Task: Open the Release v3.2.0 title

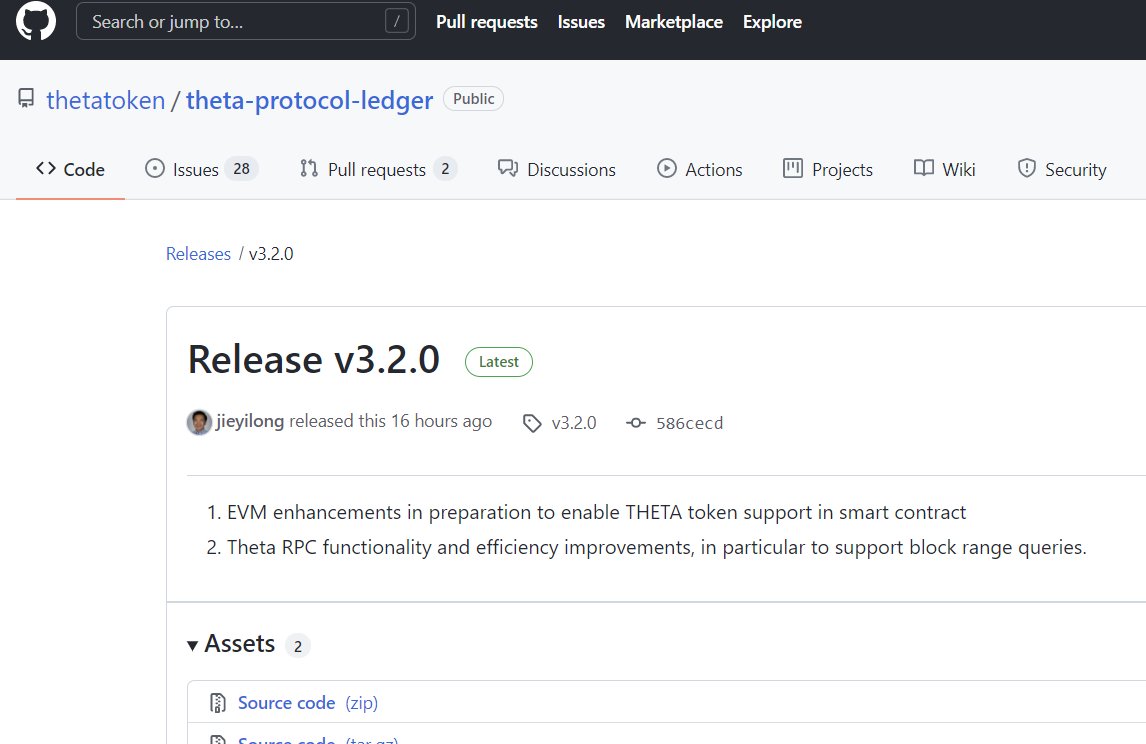Action: click(314, 360)
